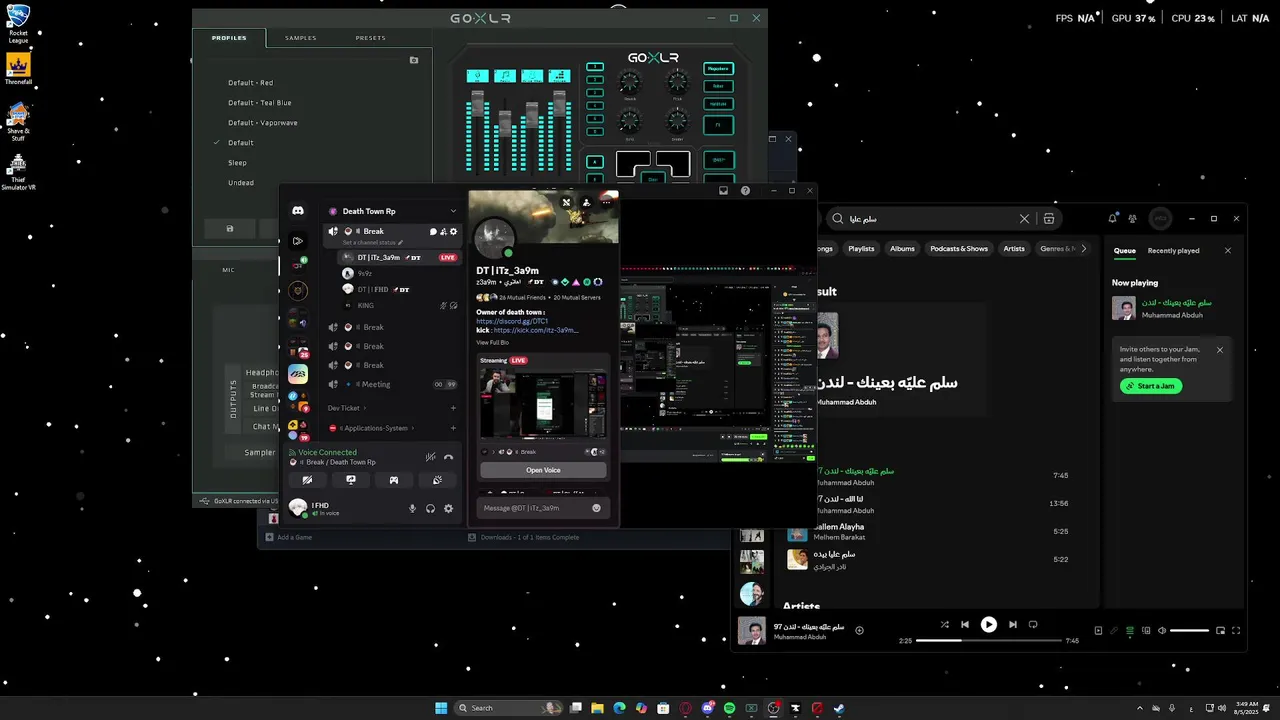Click the Start a Jam button
The height and width of the screenshot is (720, 1280).
point(1151,386)
